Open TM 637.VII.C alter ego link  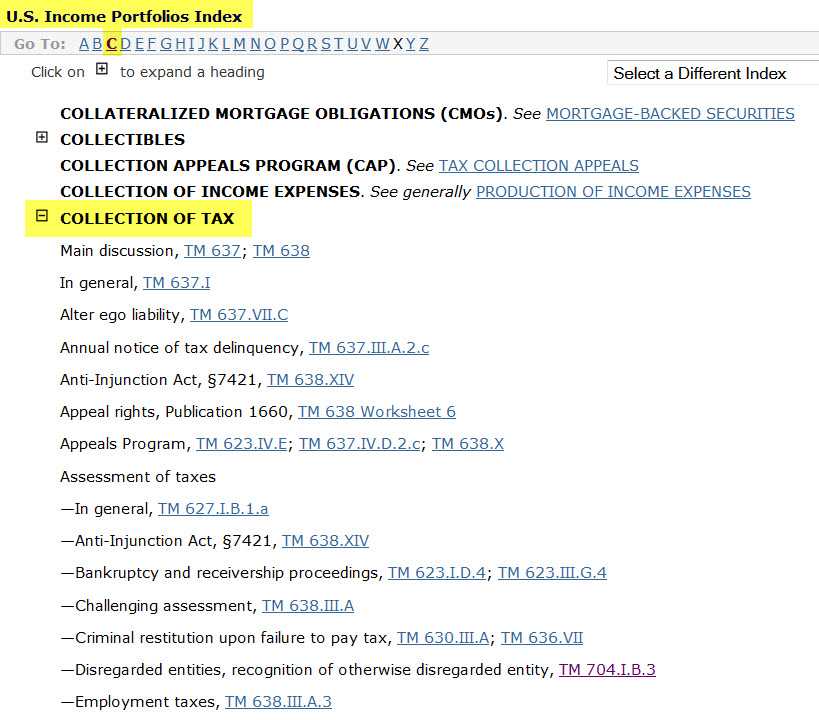tap(239, 315)
